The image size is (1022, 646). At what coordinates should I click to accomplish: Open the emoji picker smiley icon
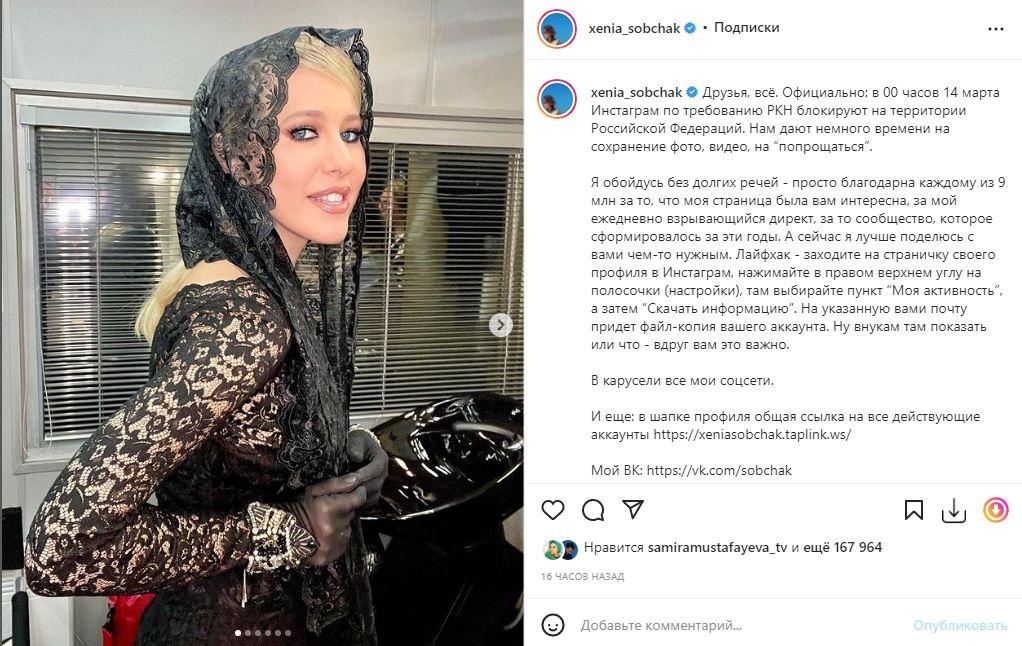(x=553, y=625)
